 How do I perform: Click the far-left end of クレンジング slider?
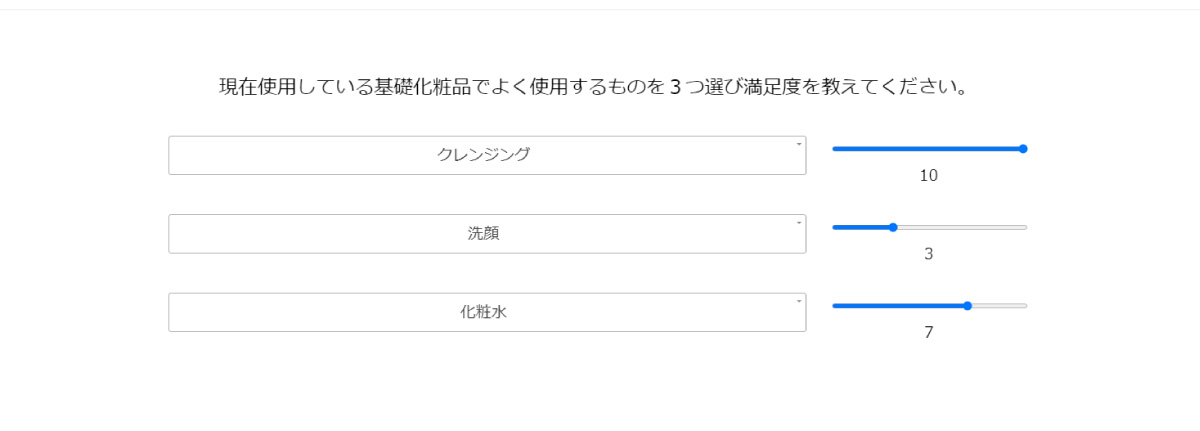tap(835, 149)
